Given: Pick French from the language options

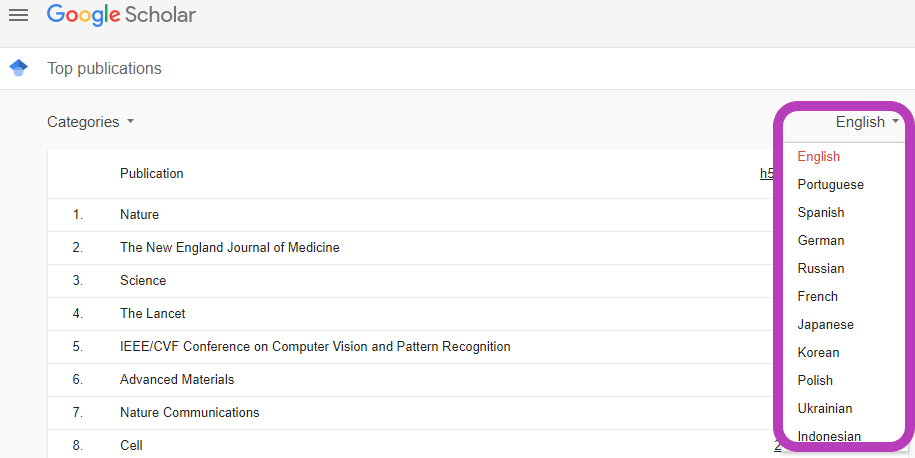Looking at the screenshot, I should pyautogui.click(x=844, y=296).
